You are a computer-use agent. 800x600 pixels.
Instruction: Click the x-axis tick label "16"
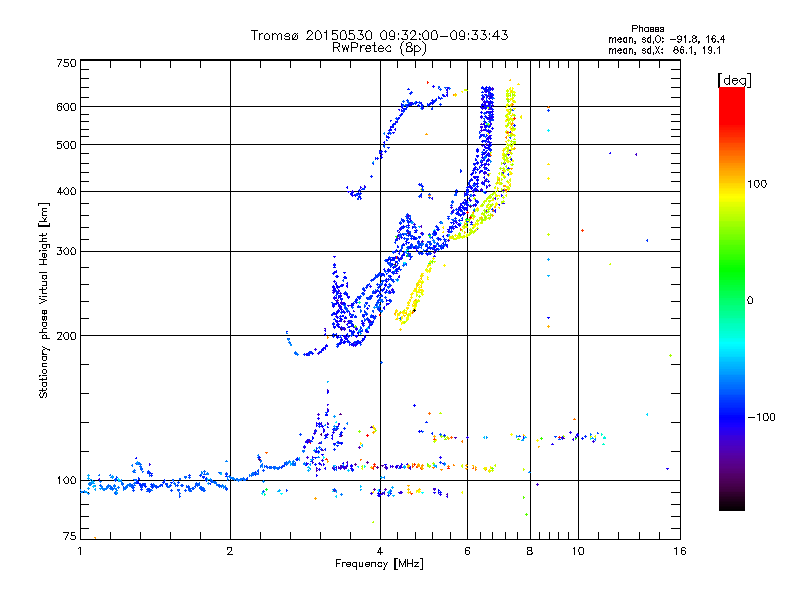click(x=680, y=551)
